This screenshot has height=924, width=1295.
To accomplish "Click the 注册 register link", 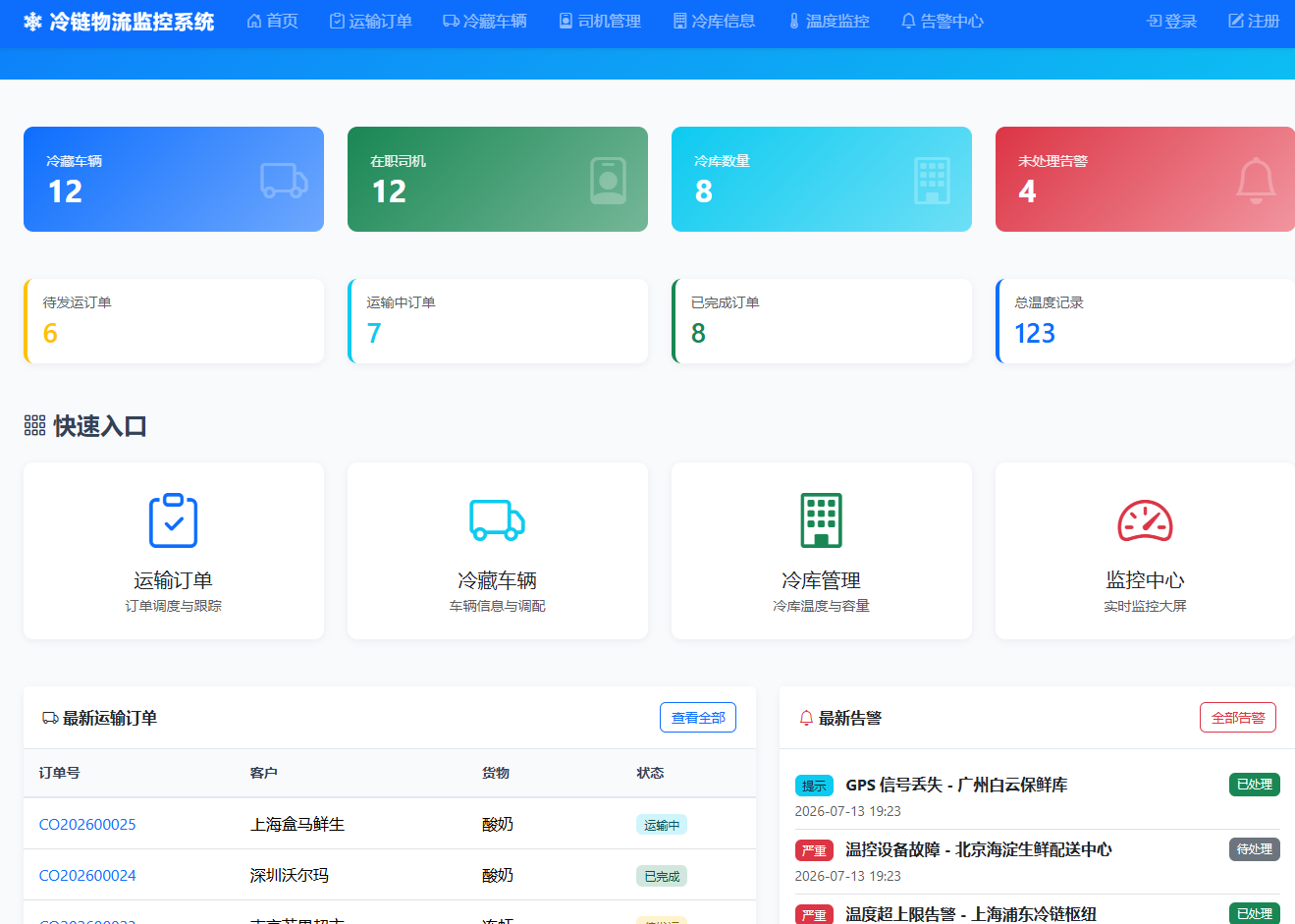I will point(1254,21).
